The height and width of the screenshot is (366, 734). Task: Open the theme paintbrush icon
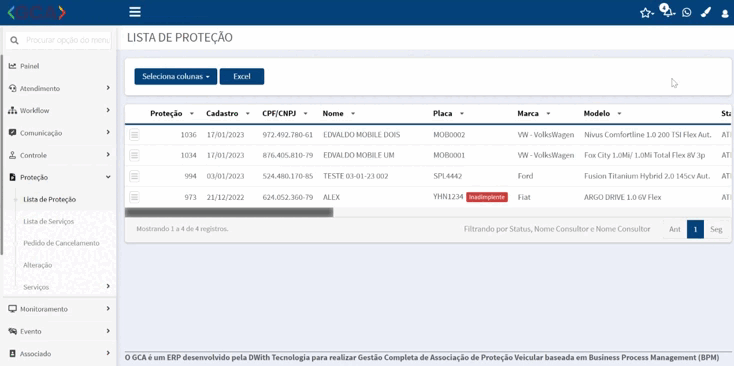tap(705, 13)
